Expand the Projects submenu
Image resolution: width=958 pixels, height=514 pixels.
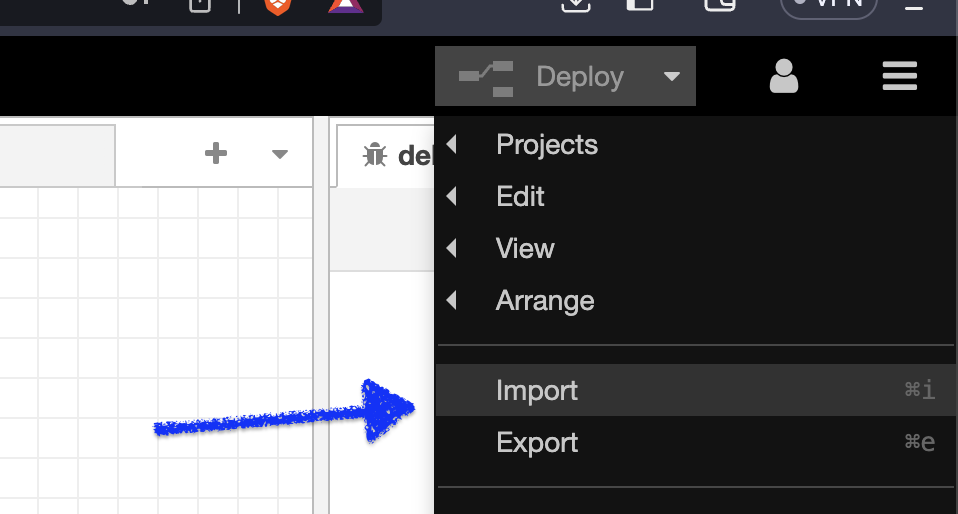tap(546, 145)
